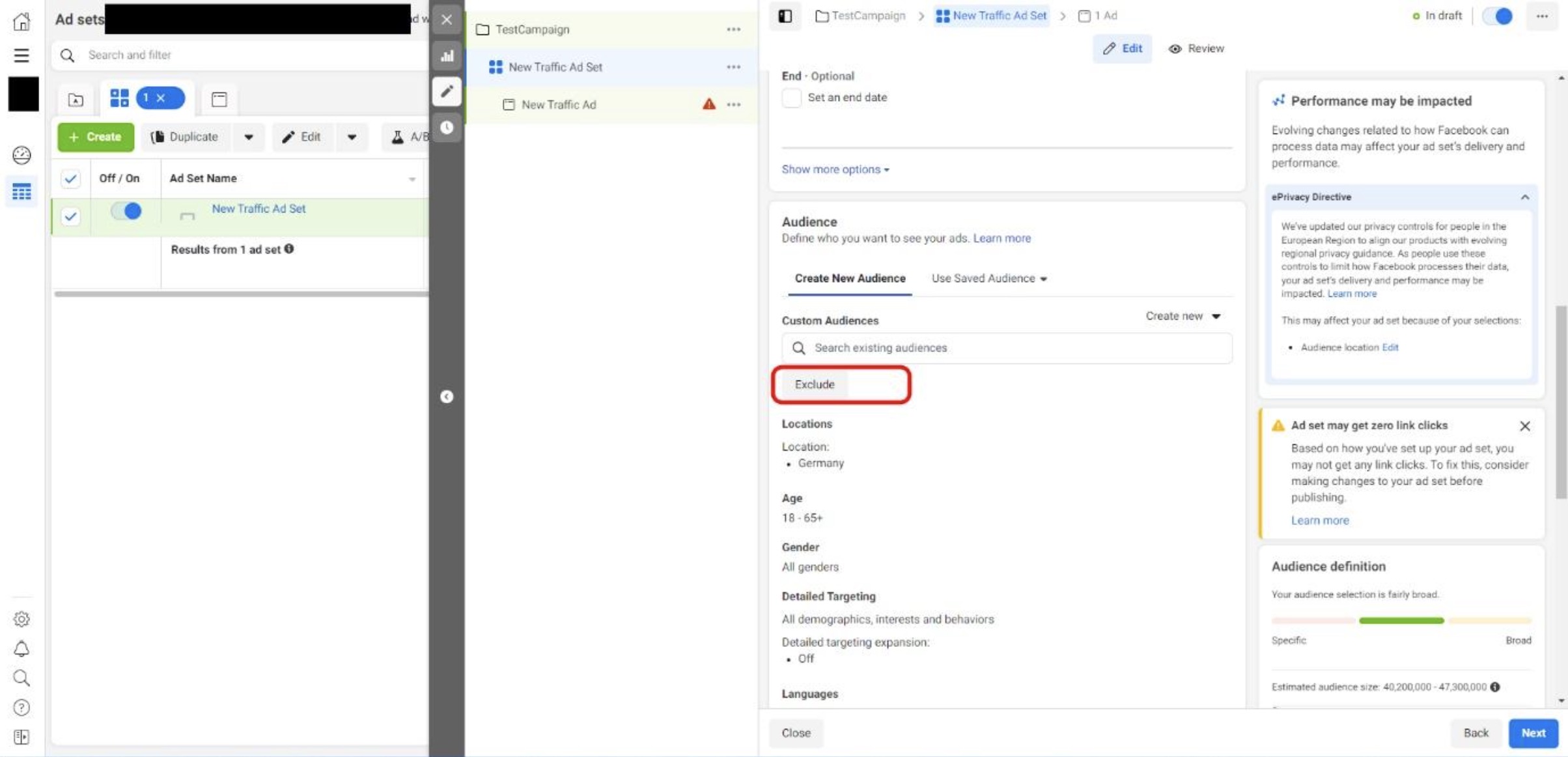
Task: Open settings gear in left sidebar
Action: click(x=21, y=619)
